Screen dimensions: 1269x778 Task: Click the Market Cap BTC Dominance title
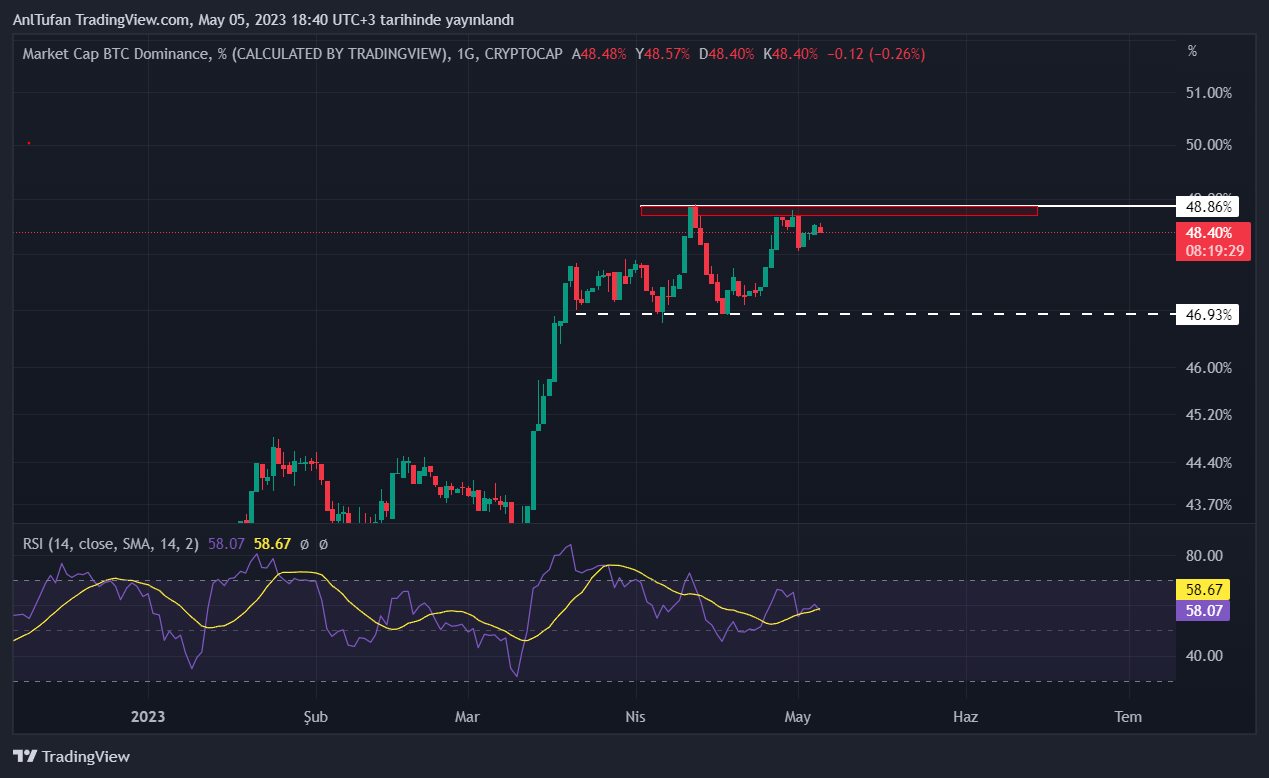point(236,54)
